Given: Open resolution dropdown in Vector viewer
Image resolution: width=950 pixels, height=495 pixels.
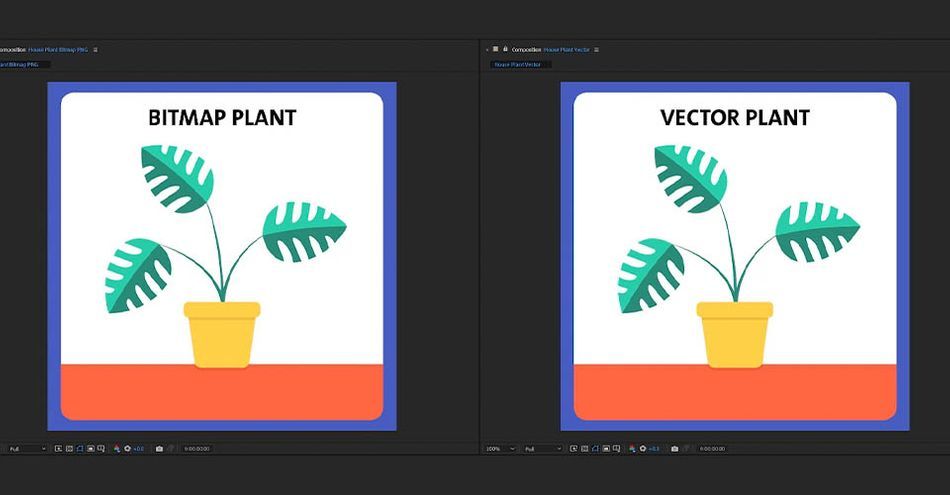Looking at the screenshot, I should [543, 449].
